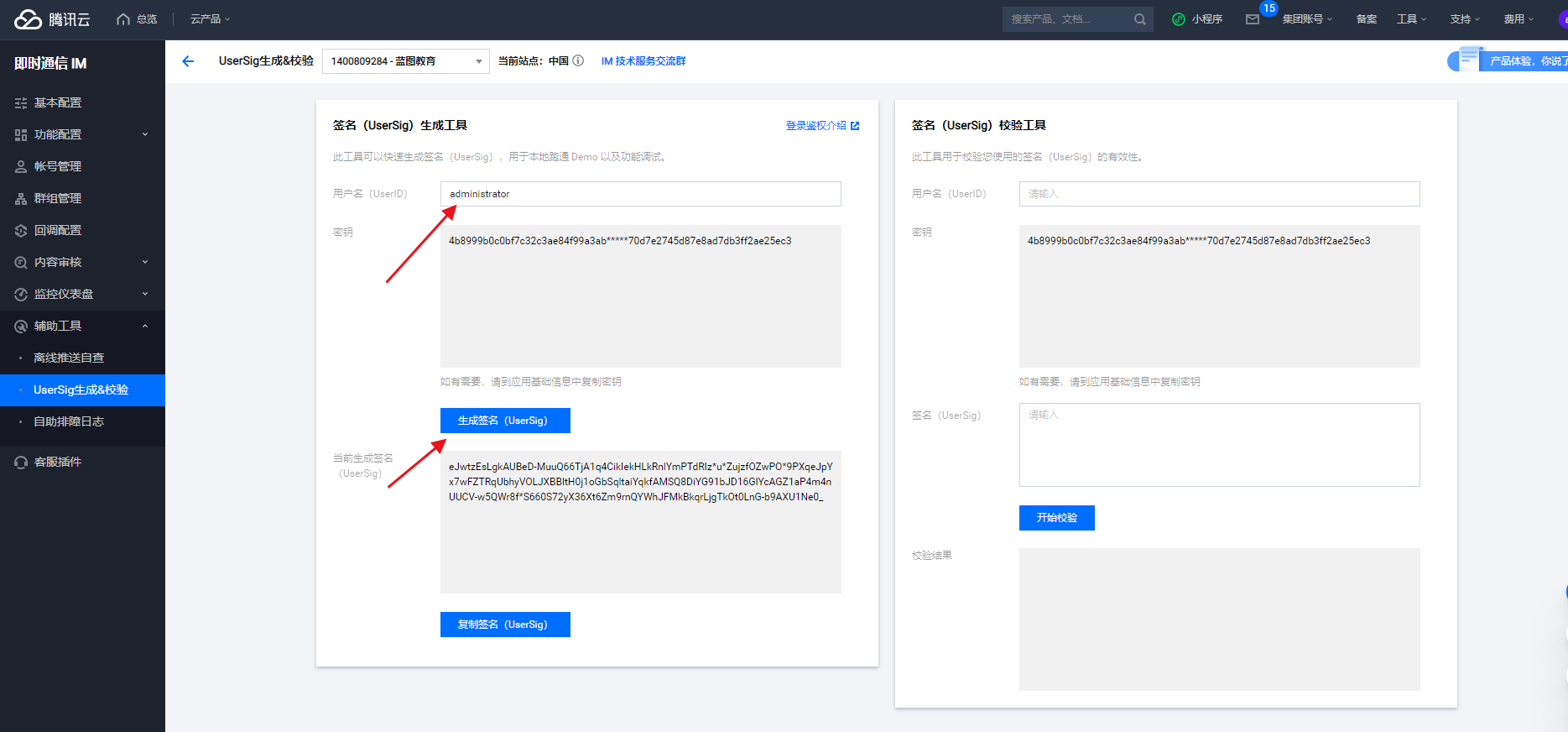Click the 回调配置 icon

tap(21, 230)
